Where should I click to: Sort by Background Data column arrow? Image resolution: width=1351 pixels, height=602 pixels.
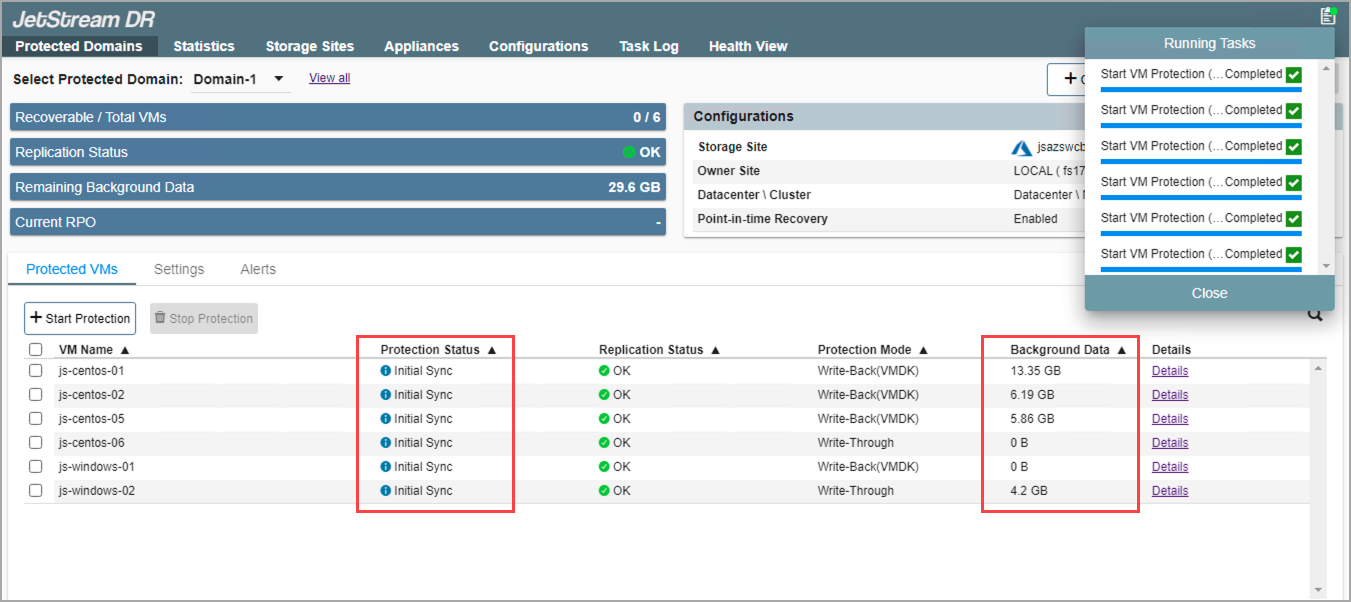[x=1121, y=350]
